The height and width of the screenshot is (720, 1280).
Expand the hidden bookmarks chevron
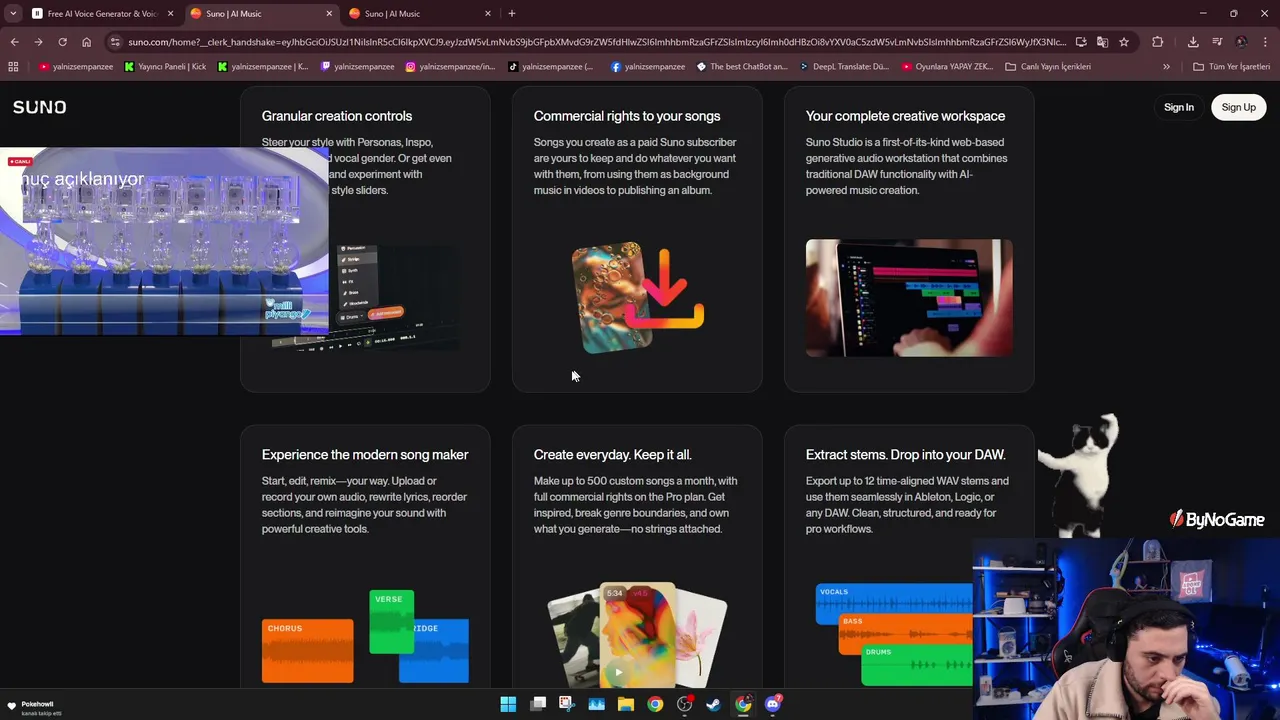click(x=1166, y=67)
